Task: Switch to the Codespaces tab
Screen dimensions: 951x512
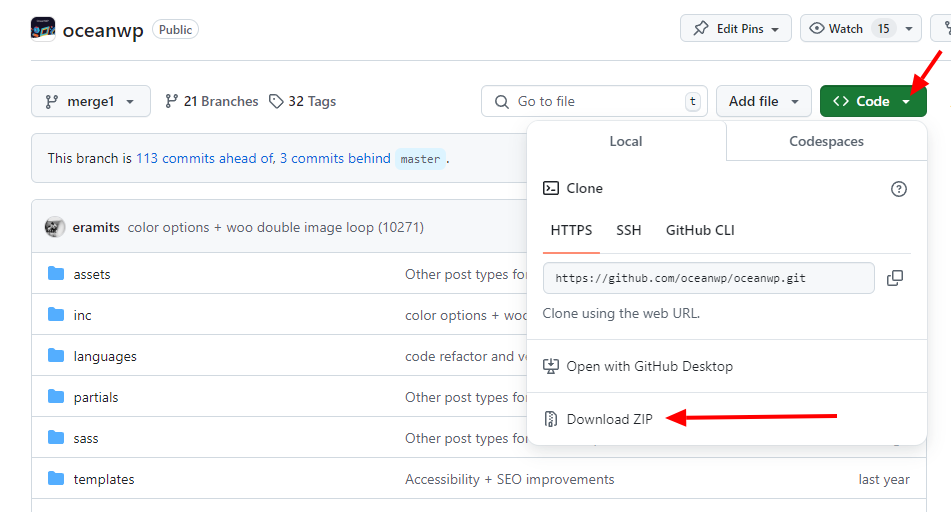Action: 826,141
